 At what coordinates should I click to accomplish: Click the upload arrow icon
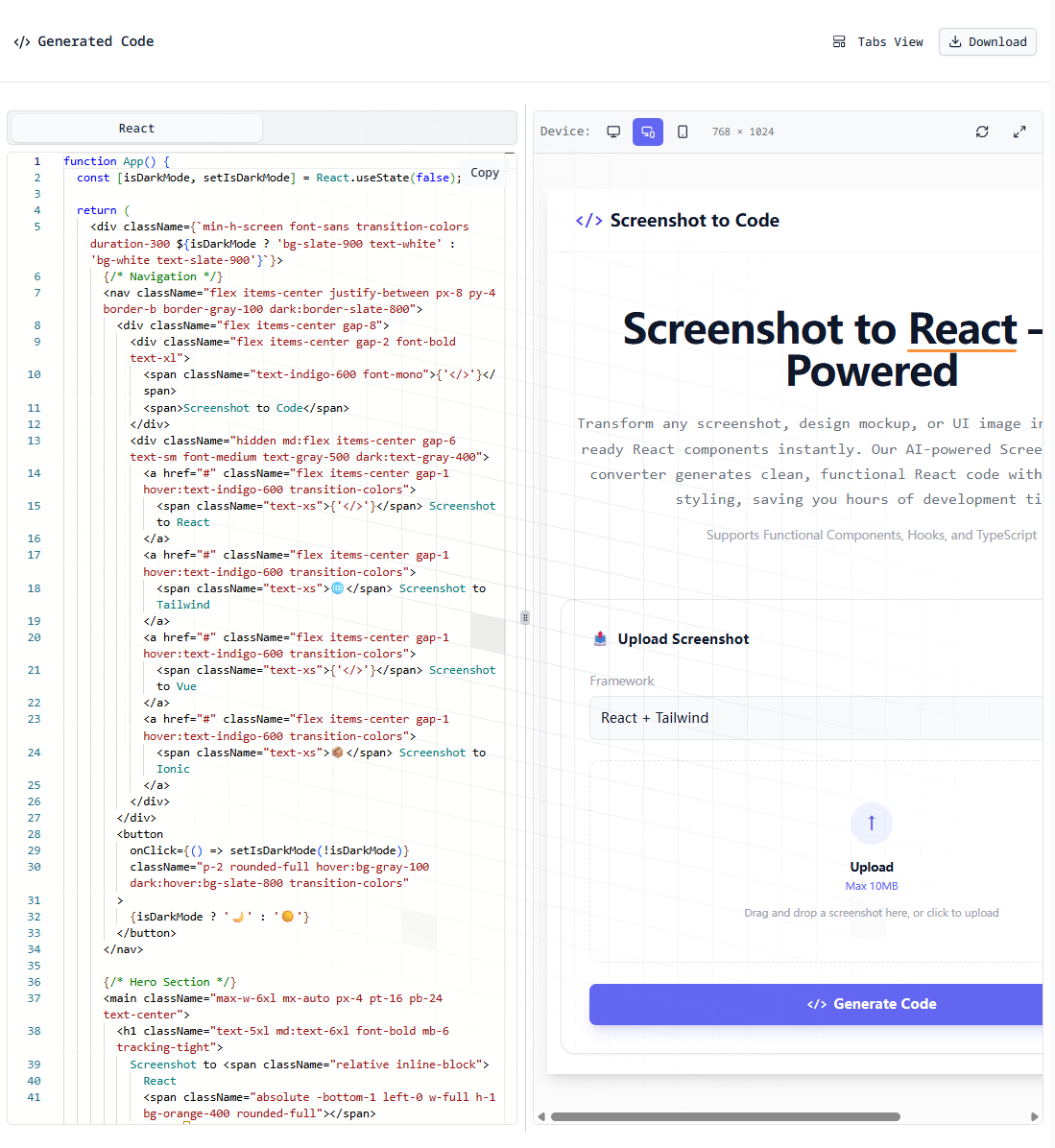click(x=871, y=823)
